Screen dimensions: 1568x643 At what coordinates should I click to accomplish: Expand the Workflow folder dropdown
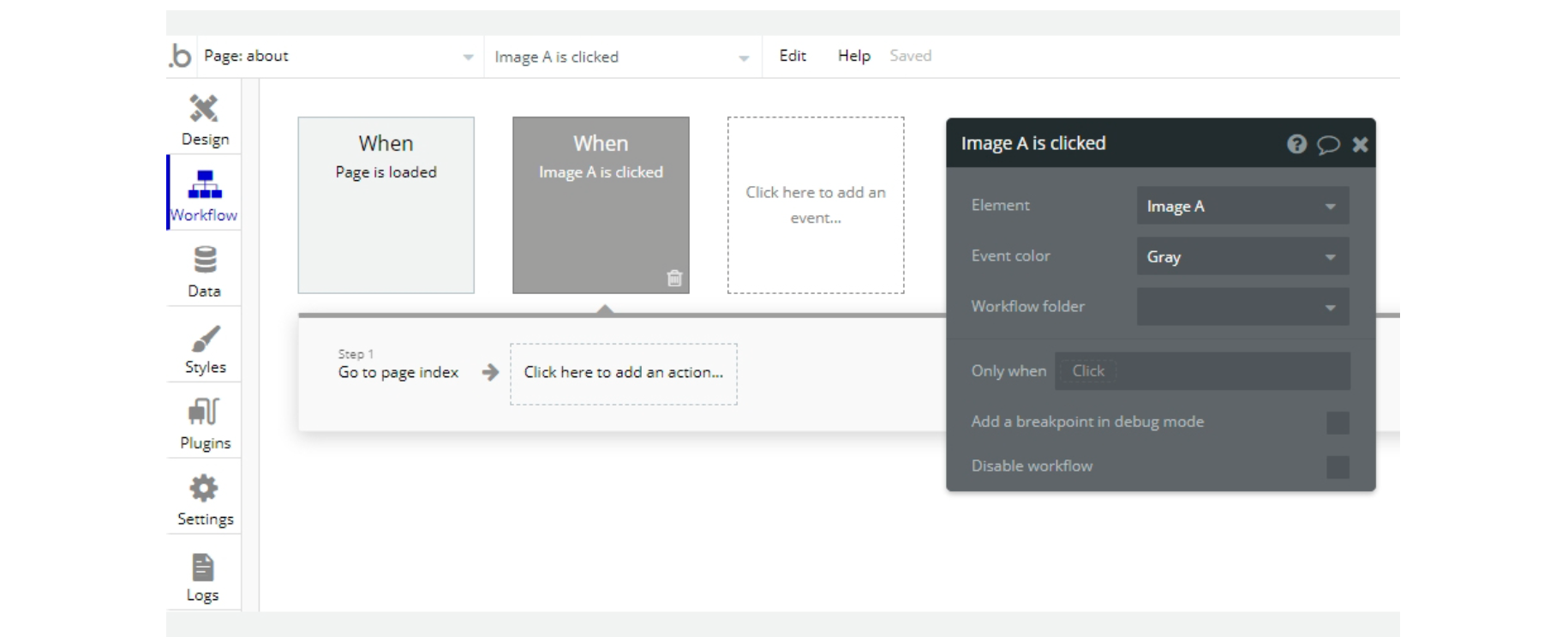click(1242, 307)
